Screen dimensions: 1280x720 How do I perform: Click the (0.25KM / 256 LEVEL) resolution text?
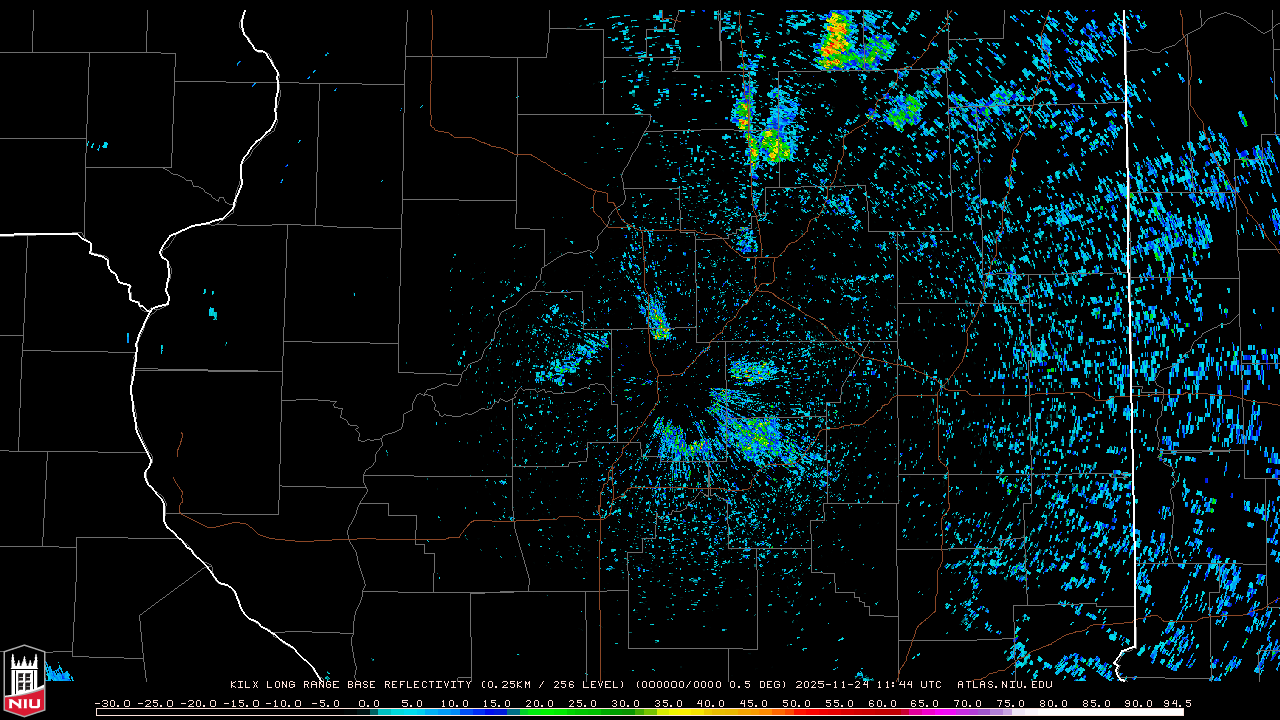[552, 685]
